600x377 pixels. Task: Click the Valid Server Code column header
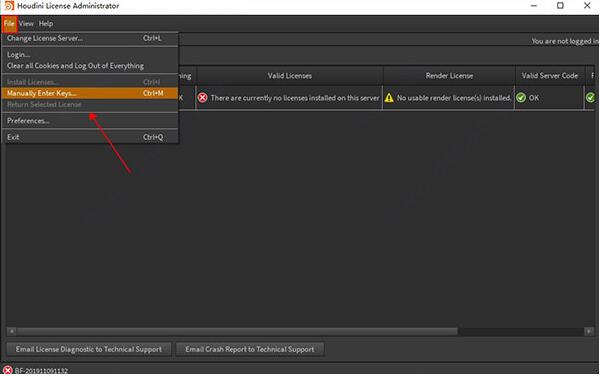pyautogui.click(x=549, y=76)
